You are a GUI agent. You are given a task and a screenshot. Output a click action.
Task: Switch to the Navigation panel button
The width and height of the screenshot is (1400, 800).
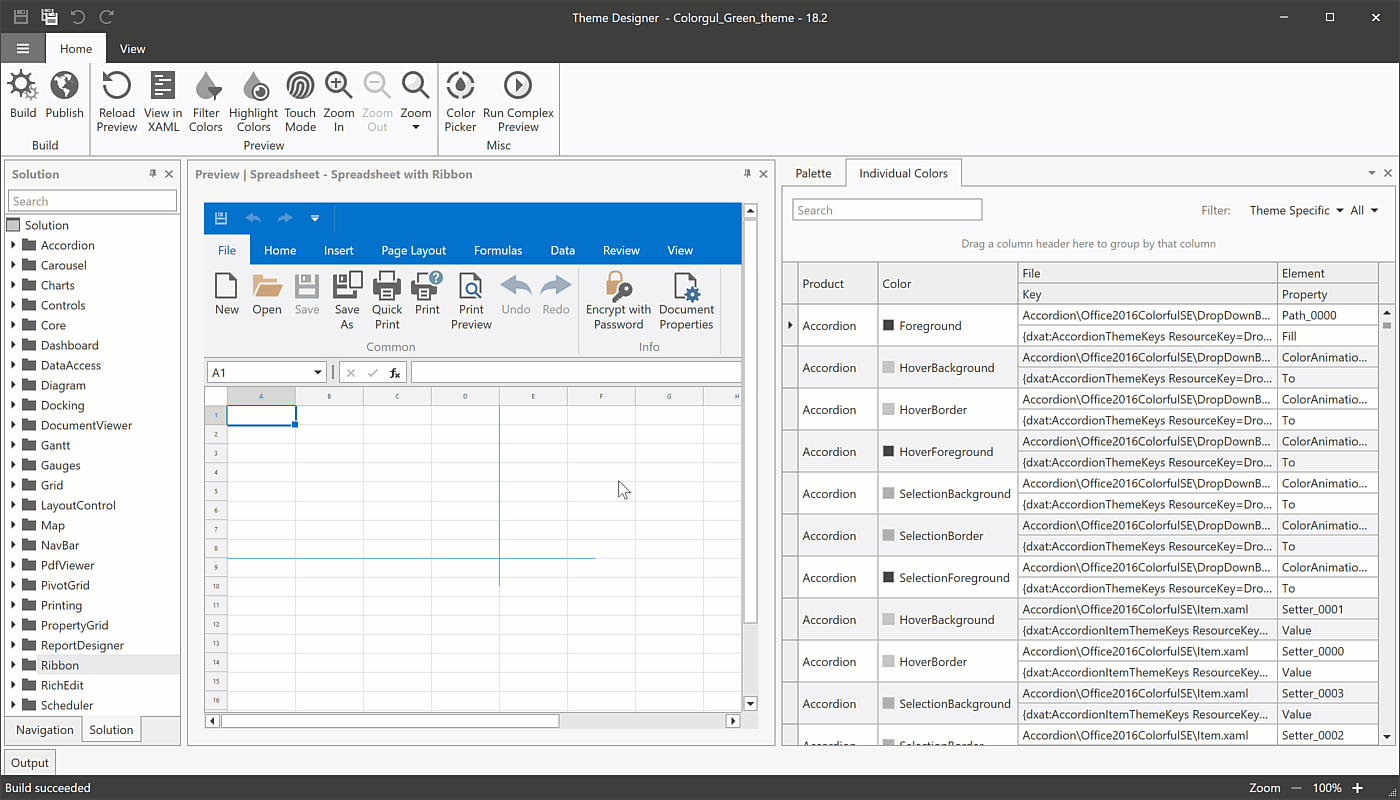(43, 729)
